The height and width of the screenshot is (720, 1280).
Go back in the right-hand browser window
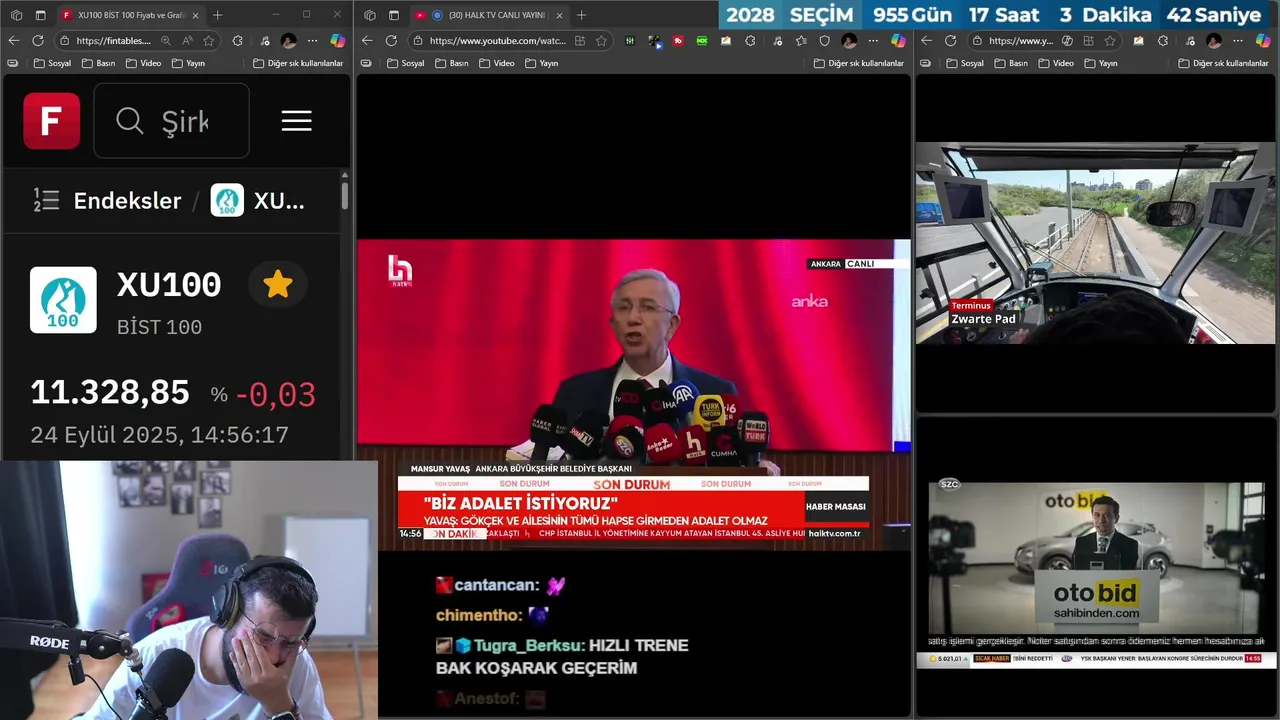(x=927, y=41)
